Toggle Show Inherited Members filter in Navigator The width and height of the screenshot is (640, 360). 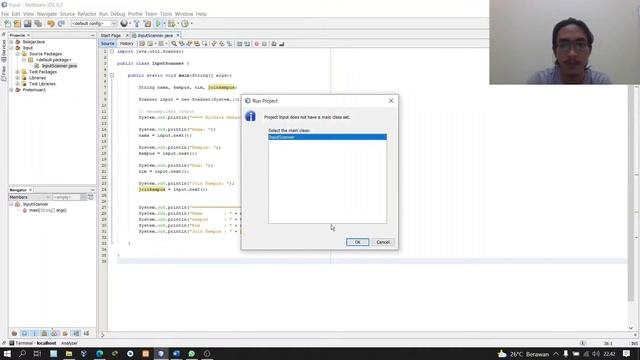tap(14, 333)
